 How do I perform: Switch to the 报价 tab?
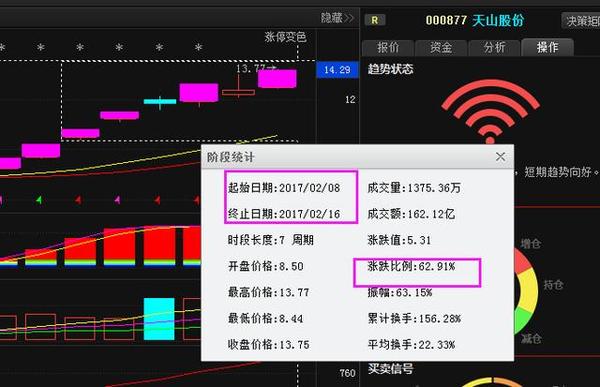(388, 47)
